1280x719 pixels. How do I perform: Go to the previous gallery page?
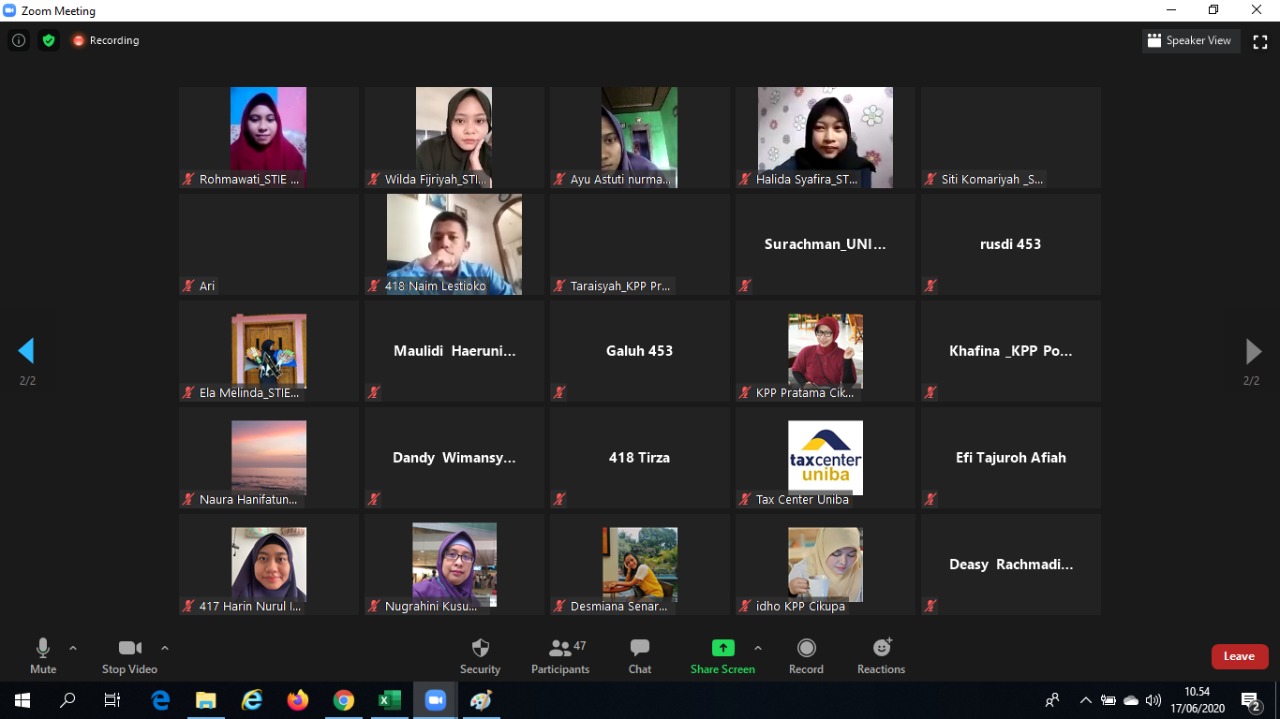(26, 351)
